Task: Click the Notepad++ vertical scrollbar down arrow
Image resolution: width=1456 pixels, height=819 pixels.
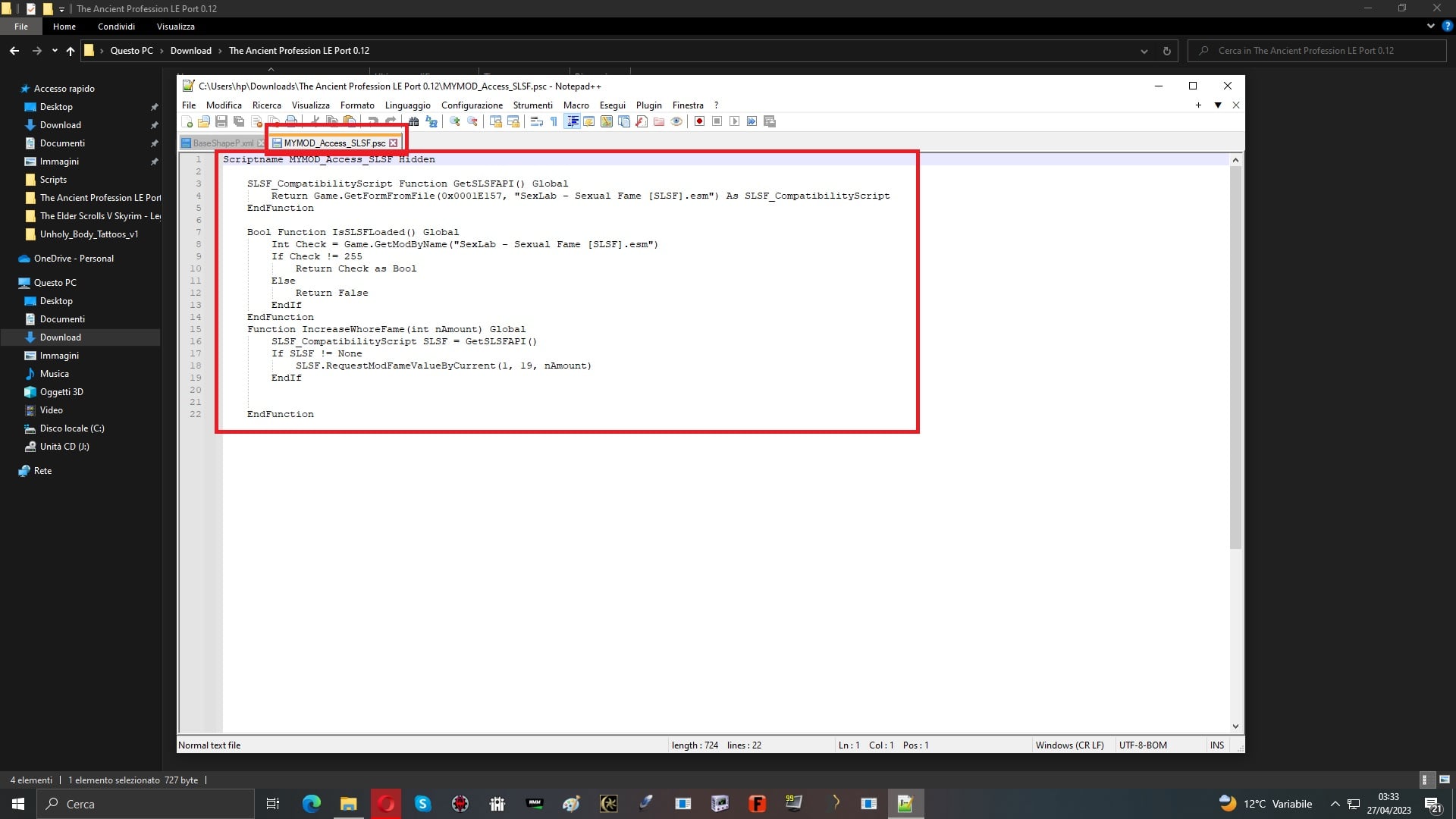Action: pos(1235,726)
